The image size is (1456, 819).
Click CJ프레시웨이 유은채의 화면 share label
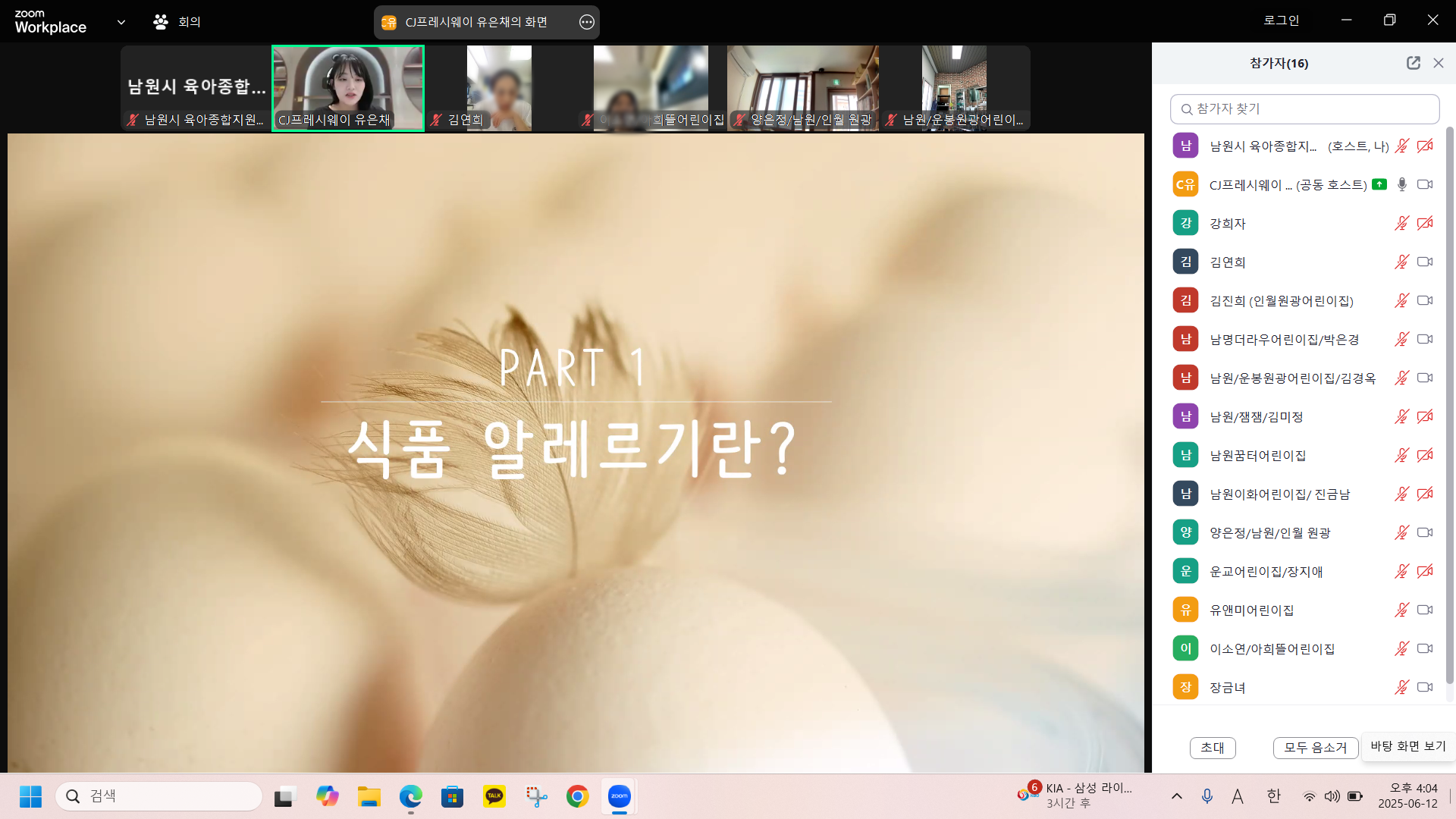click(x=476, y=22)
